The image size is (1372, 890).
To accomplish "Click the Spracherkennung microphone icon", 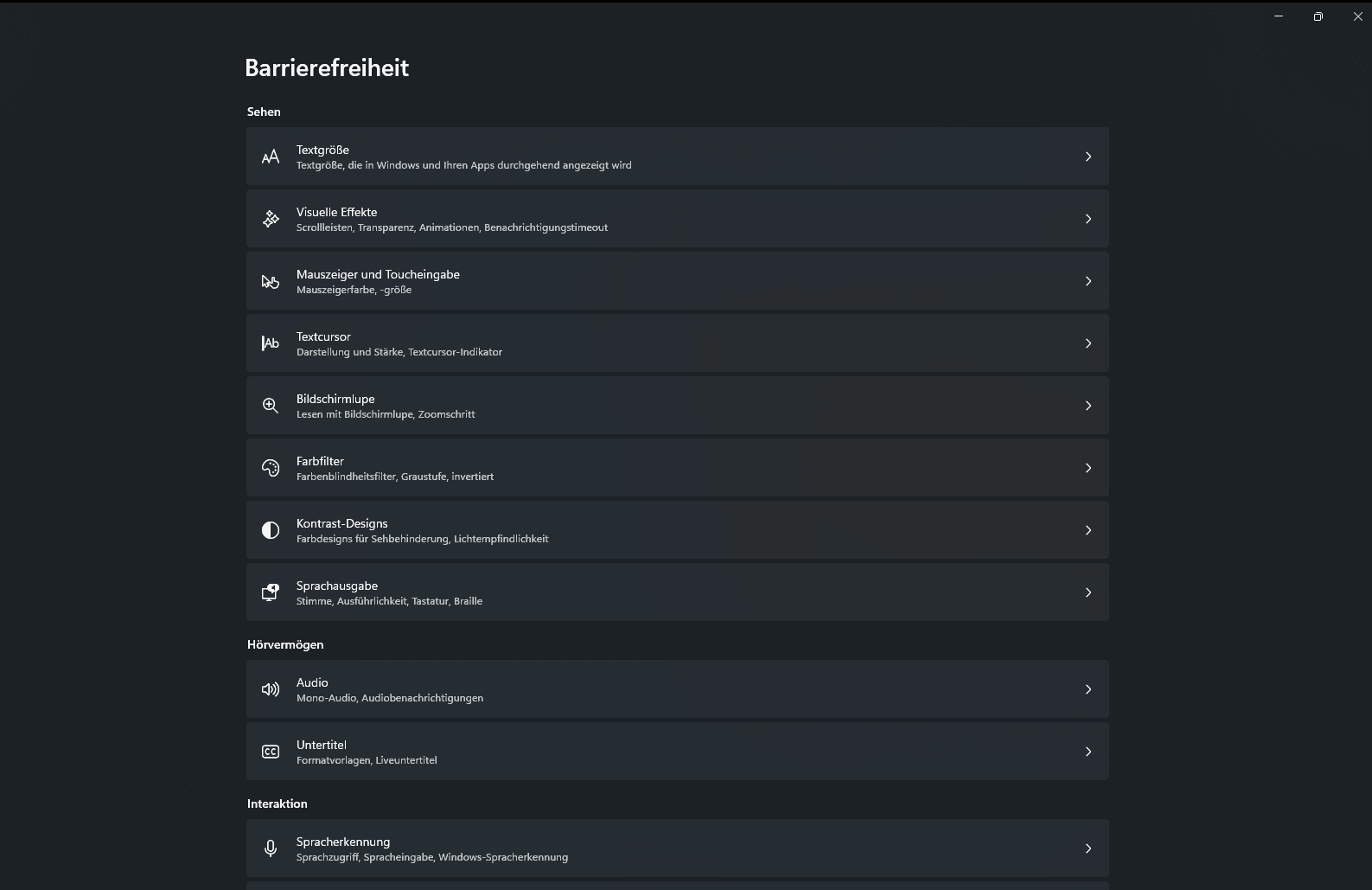I will tap(271, 848).
